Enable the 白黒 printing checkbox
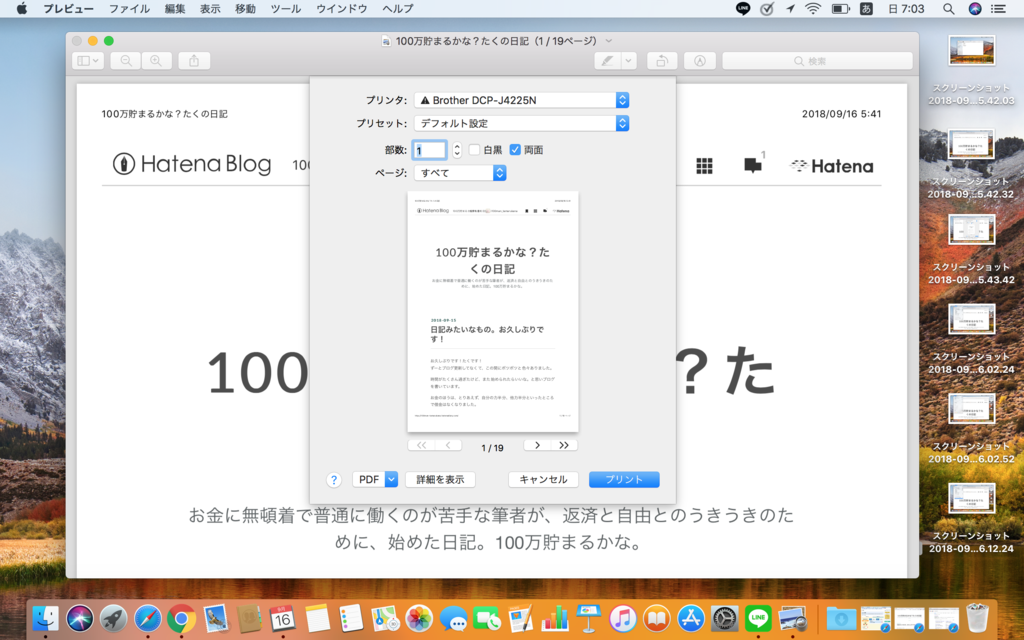1024x640 pixels. click(x=474, y=150)
